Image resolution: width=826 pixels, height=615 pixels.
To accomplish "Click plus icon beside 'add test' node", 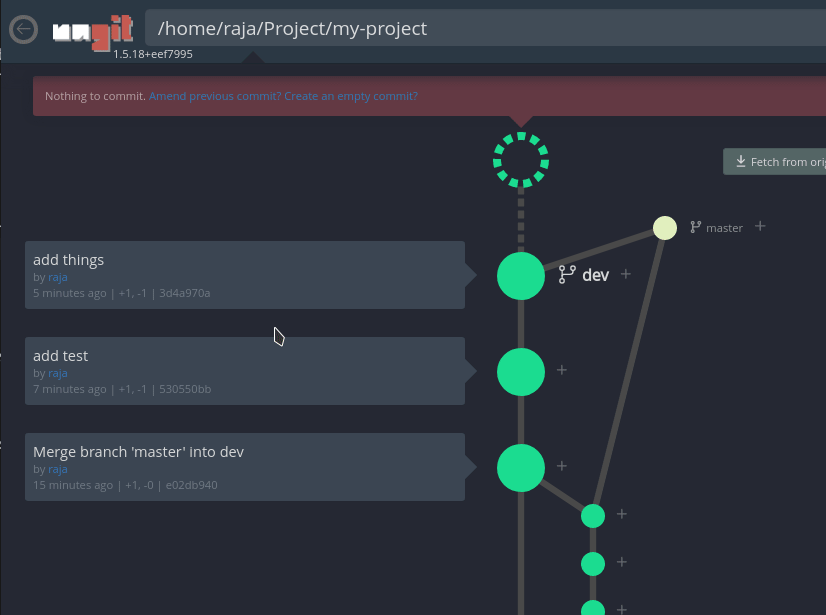I will click(562, 370).
